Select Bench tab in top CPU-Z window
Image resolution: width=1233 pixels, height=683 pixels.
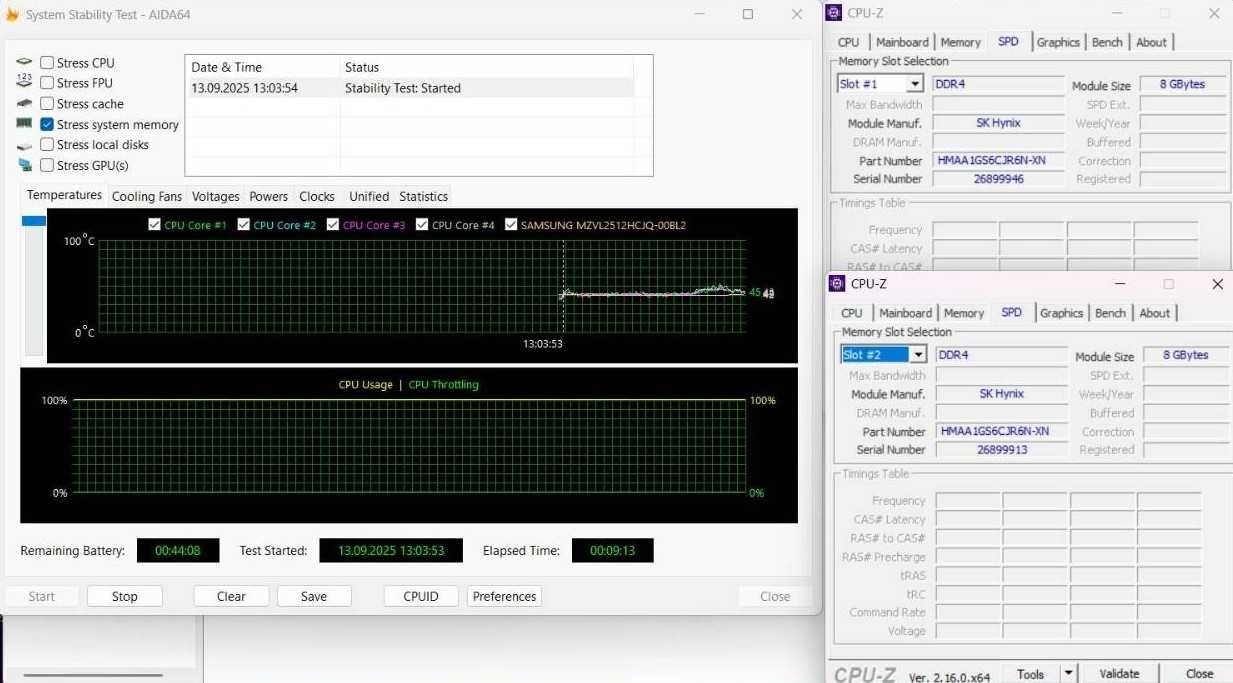1107,42
